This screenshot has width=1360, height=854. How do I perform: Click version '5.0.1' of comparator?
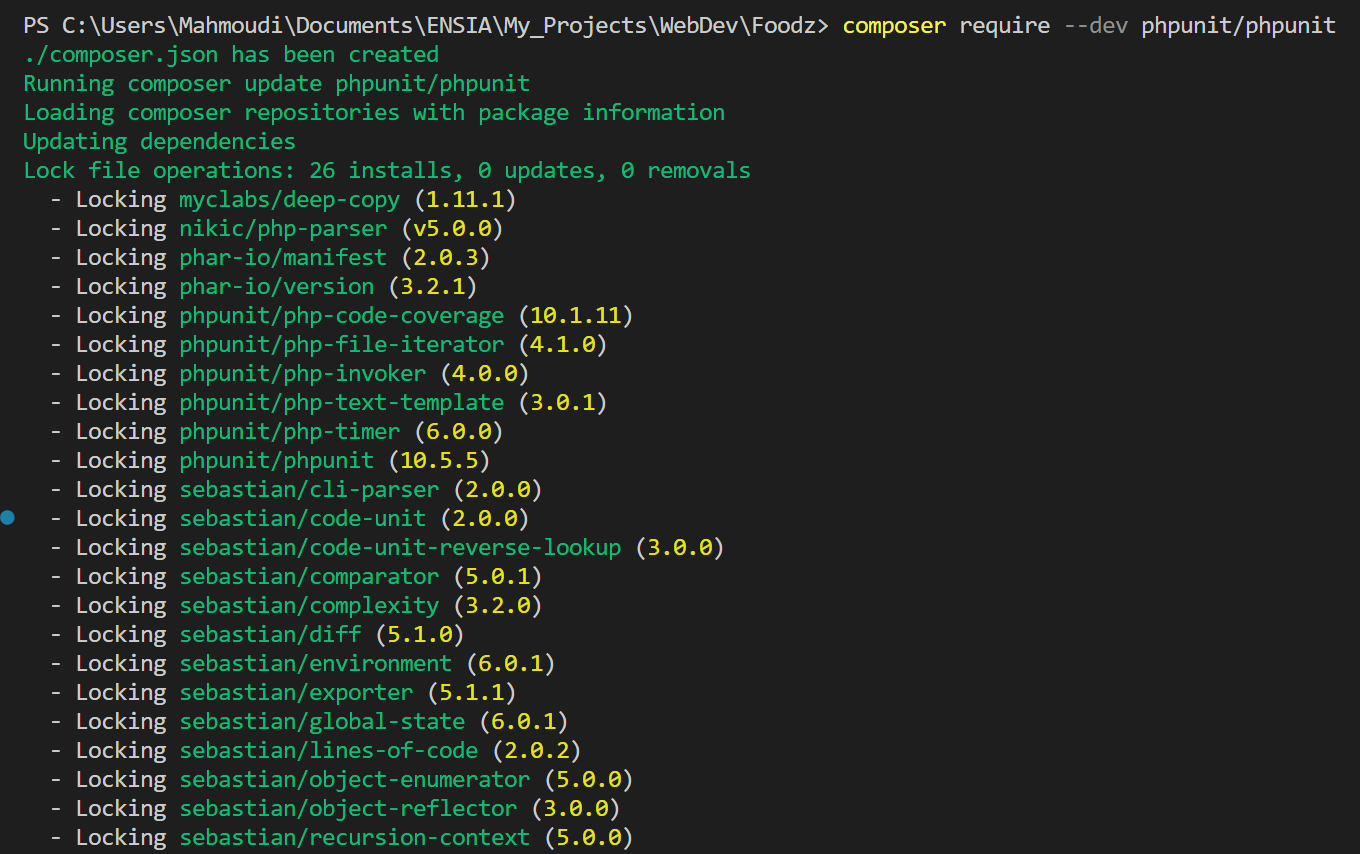(x=497, y=576)
